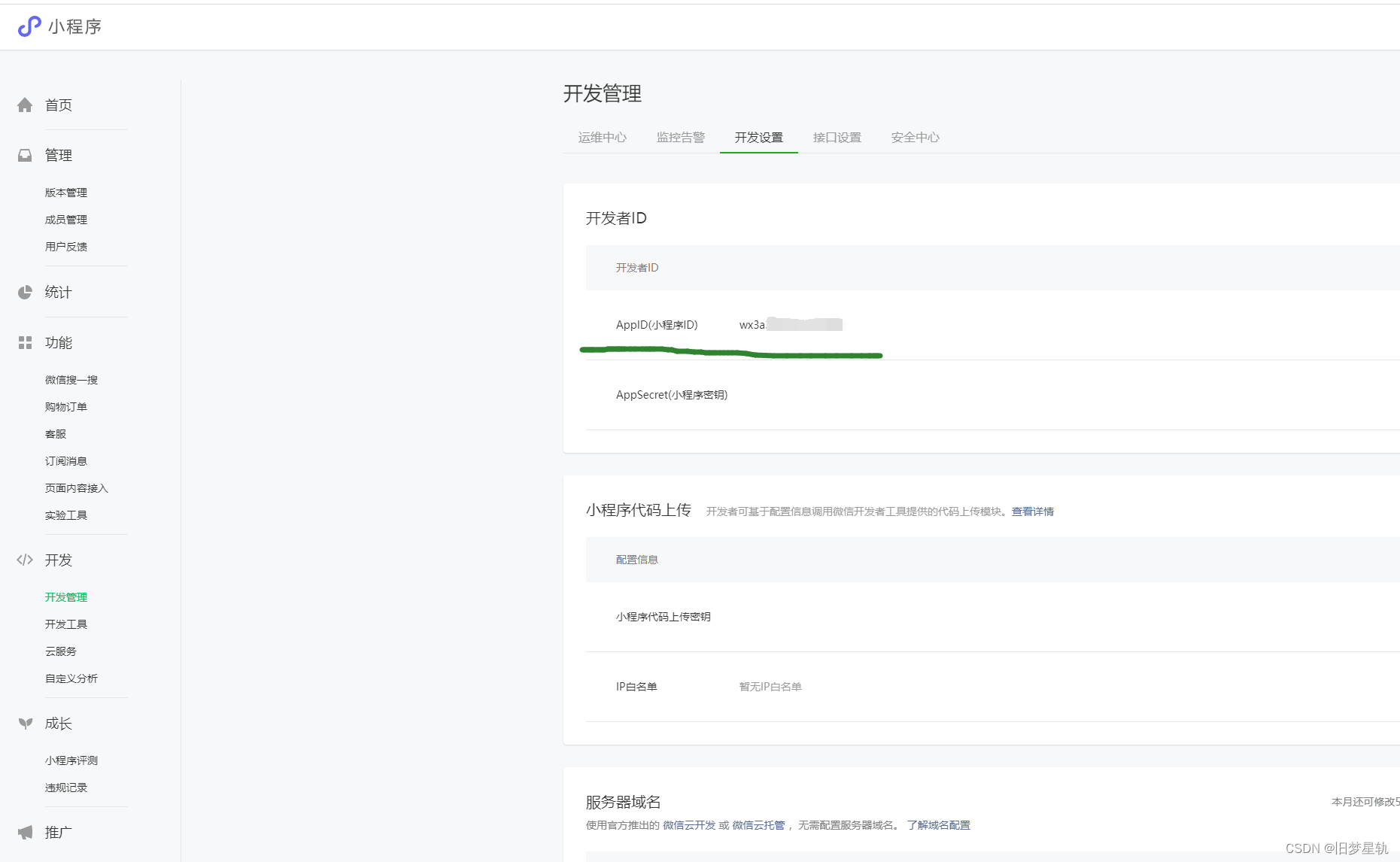Viewport: 1400px width, 862px height.
Task: Click the 开发管理 page title
Action: 603,94
